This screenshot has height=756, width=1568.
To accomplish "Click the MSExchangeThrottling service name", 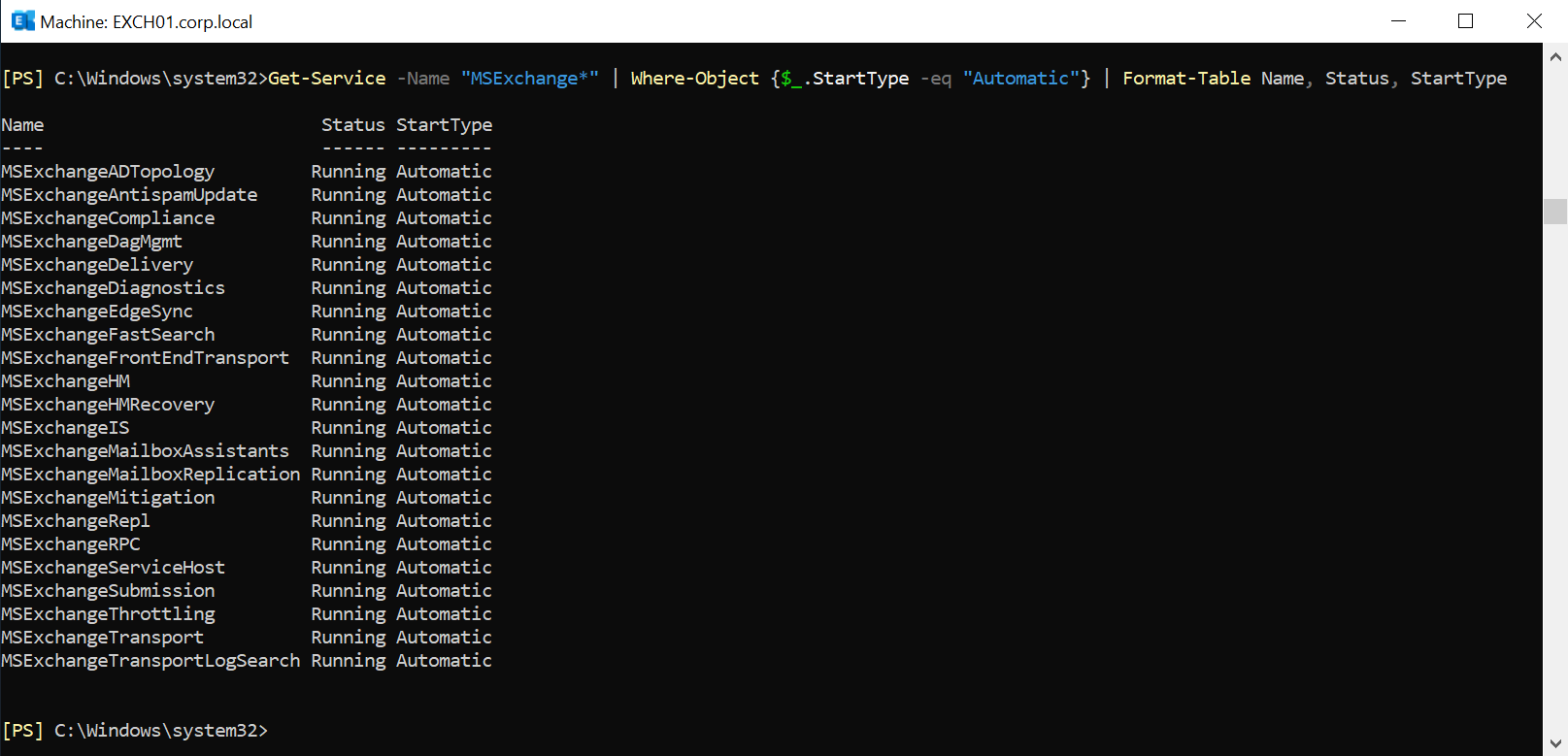I will (x=108, y=614).
